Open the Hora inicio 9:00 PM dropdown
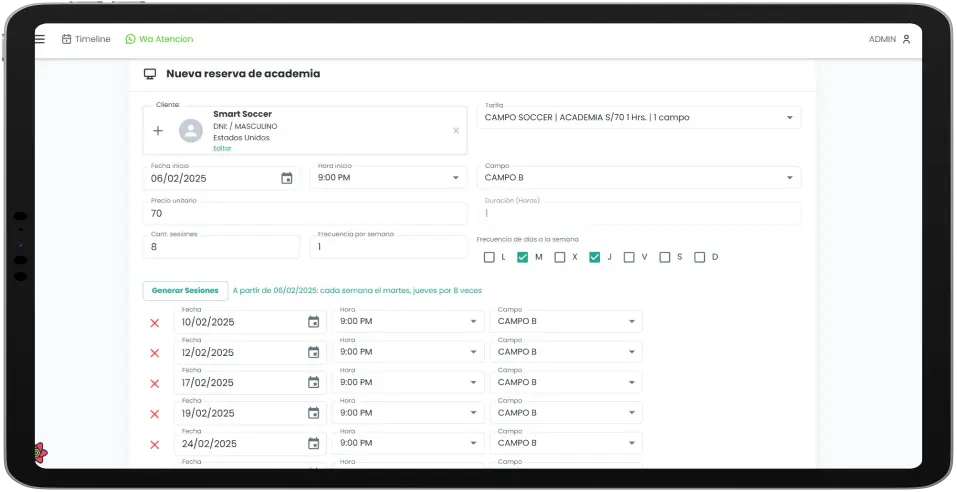957x492 pixels. coord(455,178)
